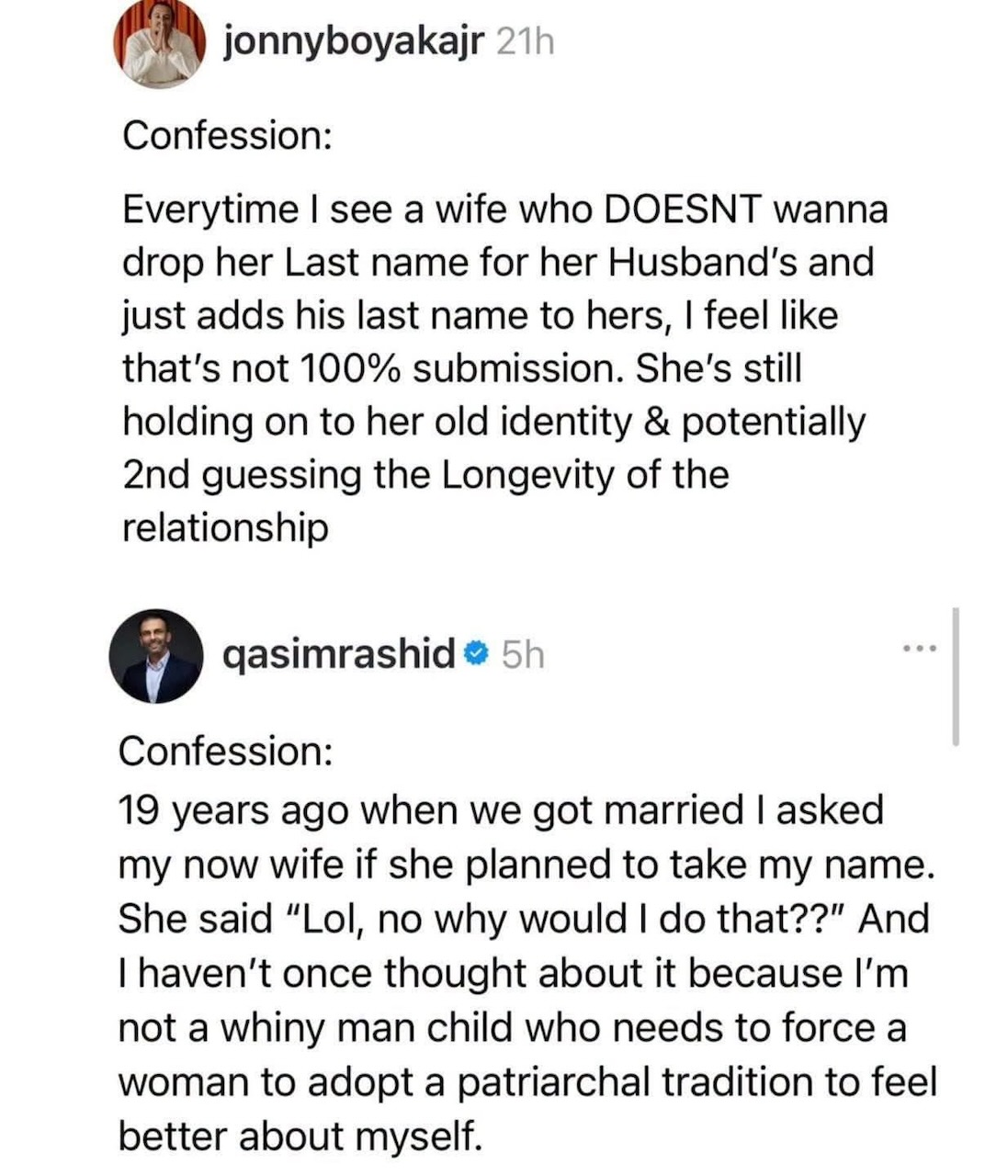The height and width of the screenshot is (1176, 1008).
Task: Click the first post's 'Confession:' heading
Action: pyautogui.click(x=227, y=136)
